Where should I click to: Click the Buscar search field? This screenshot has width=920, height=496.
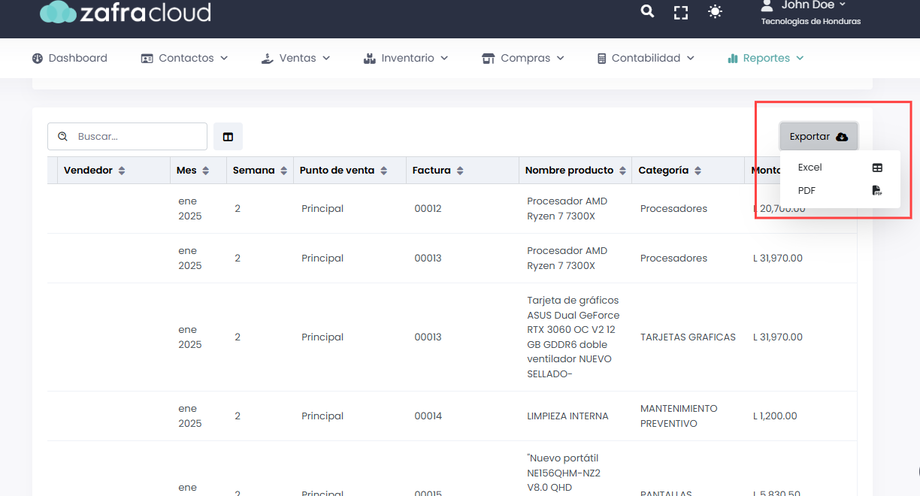[x=137, y=136]
